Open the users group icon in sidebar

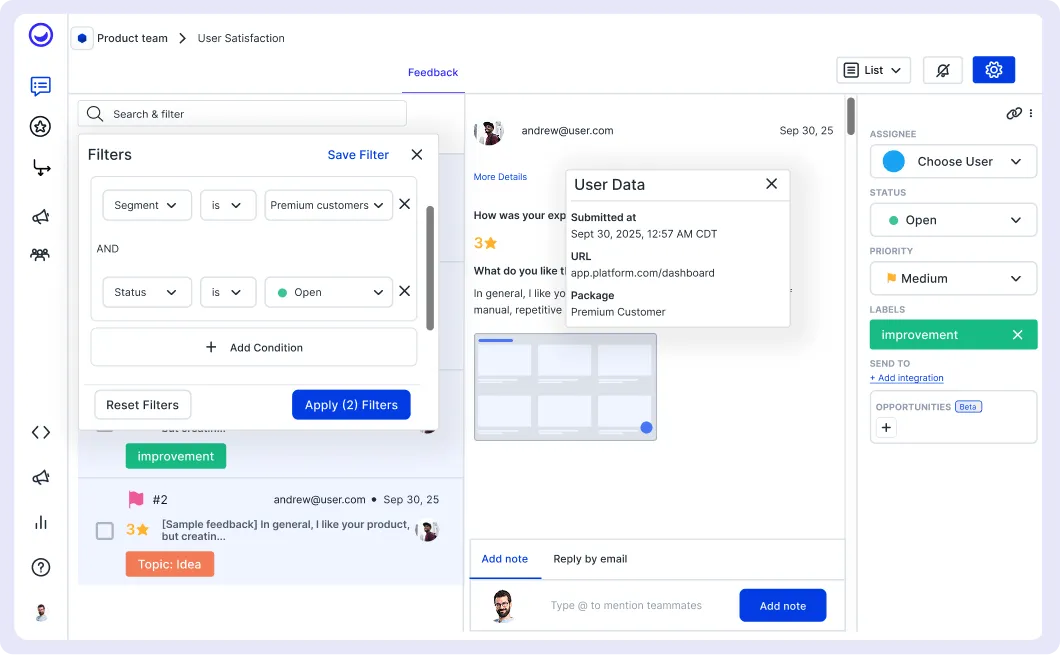click(40, 255)
